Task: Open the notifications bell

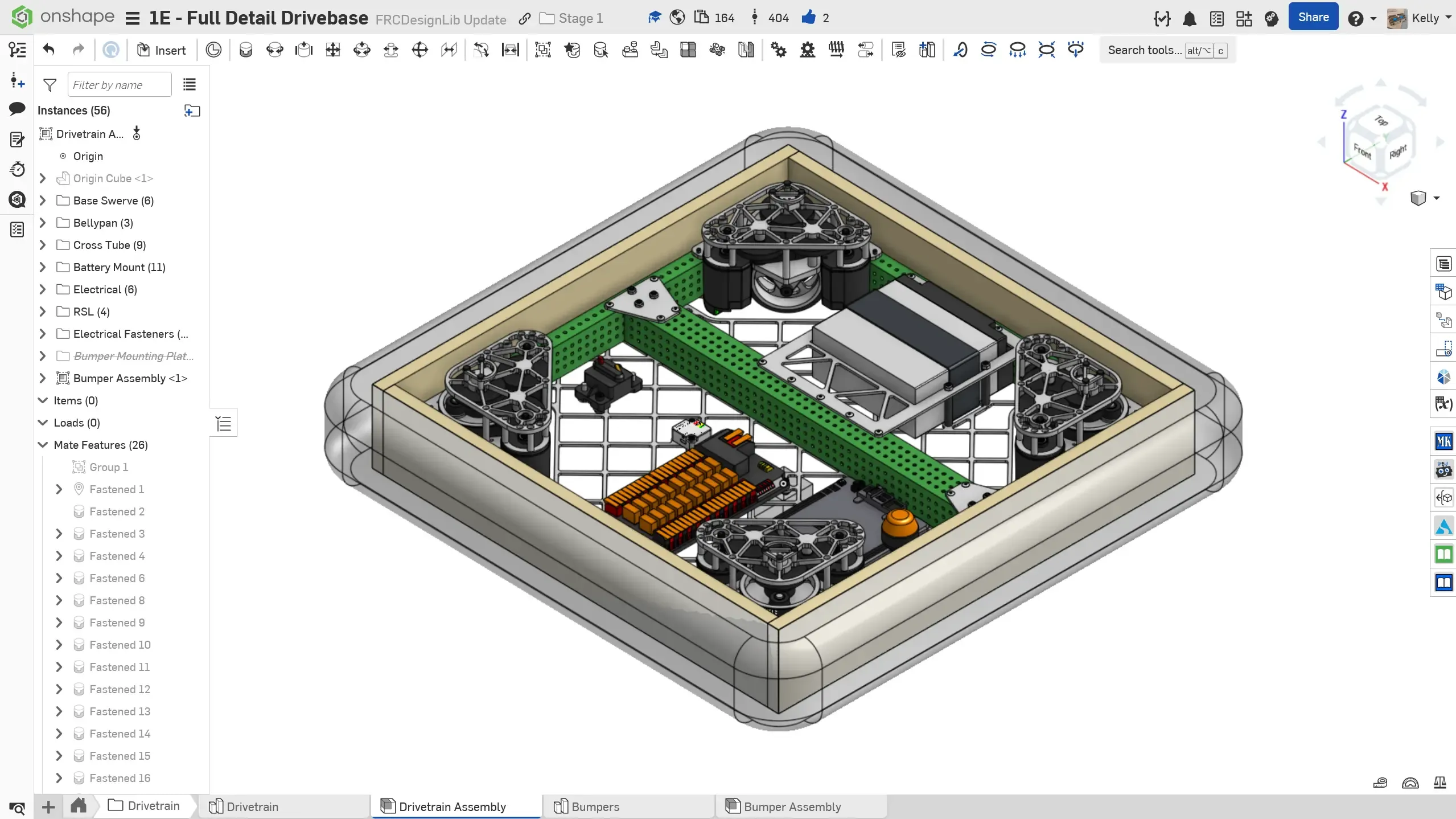Action: (x=1189, y=19)
